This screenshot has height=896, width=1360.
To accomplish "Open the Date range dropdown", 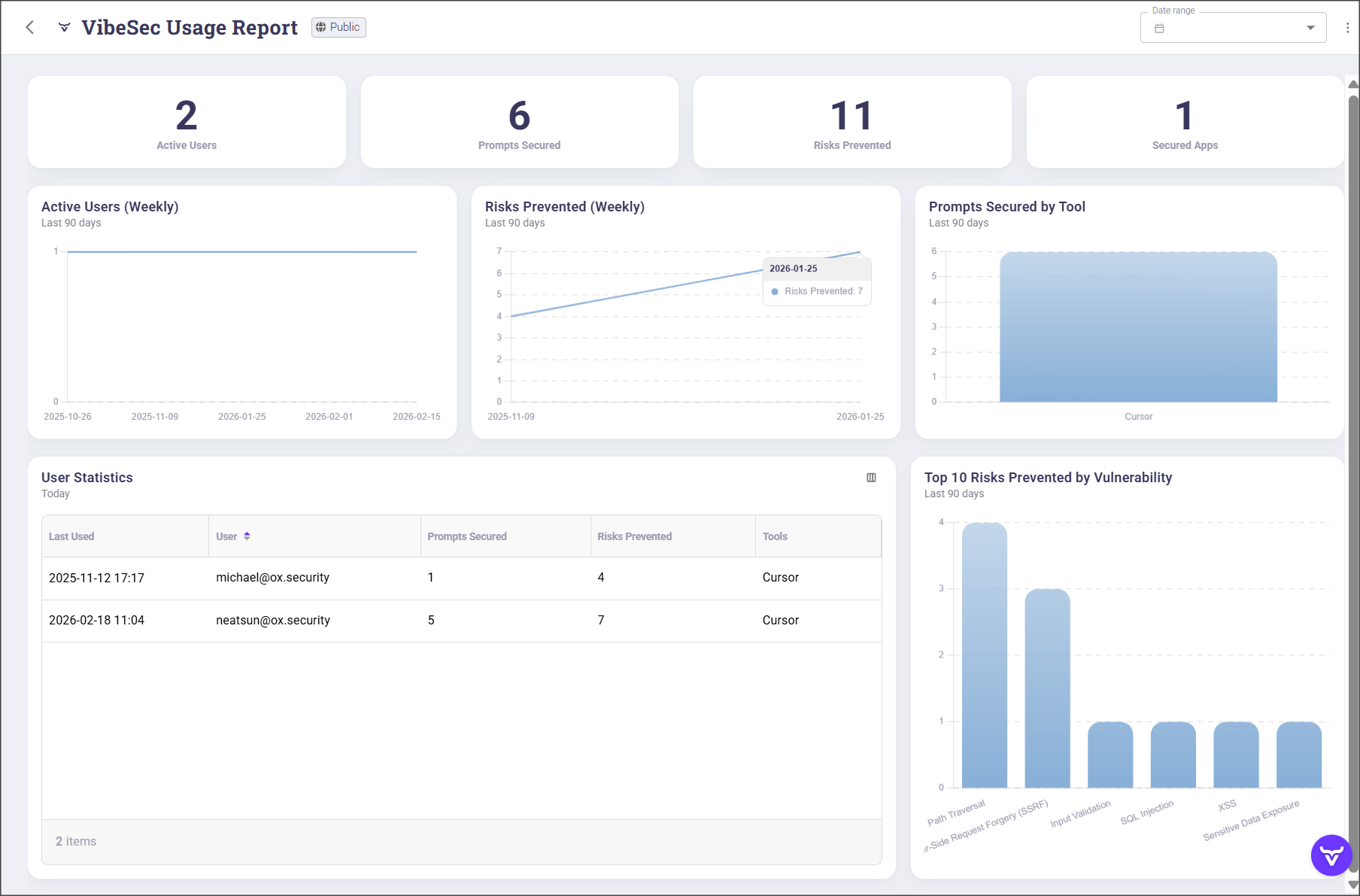I will tap(1232, 28).
